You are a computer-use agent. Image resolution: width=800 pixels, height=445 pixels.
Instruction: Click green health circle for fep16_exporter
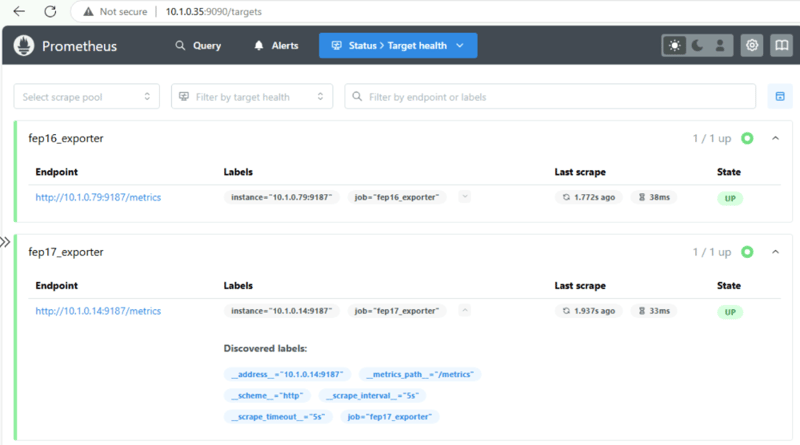(747, 138)
